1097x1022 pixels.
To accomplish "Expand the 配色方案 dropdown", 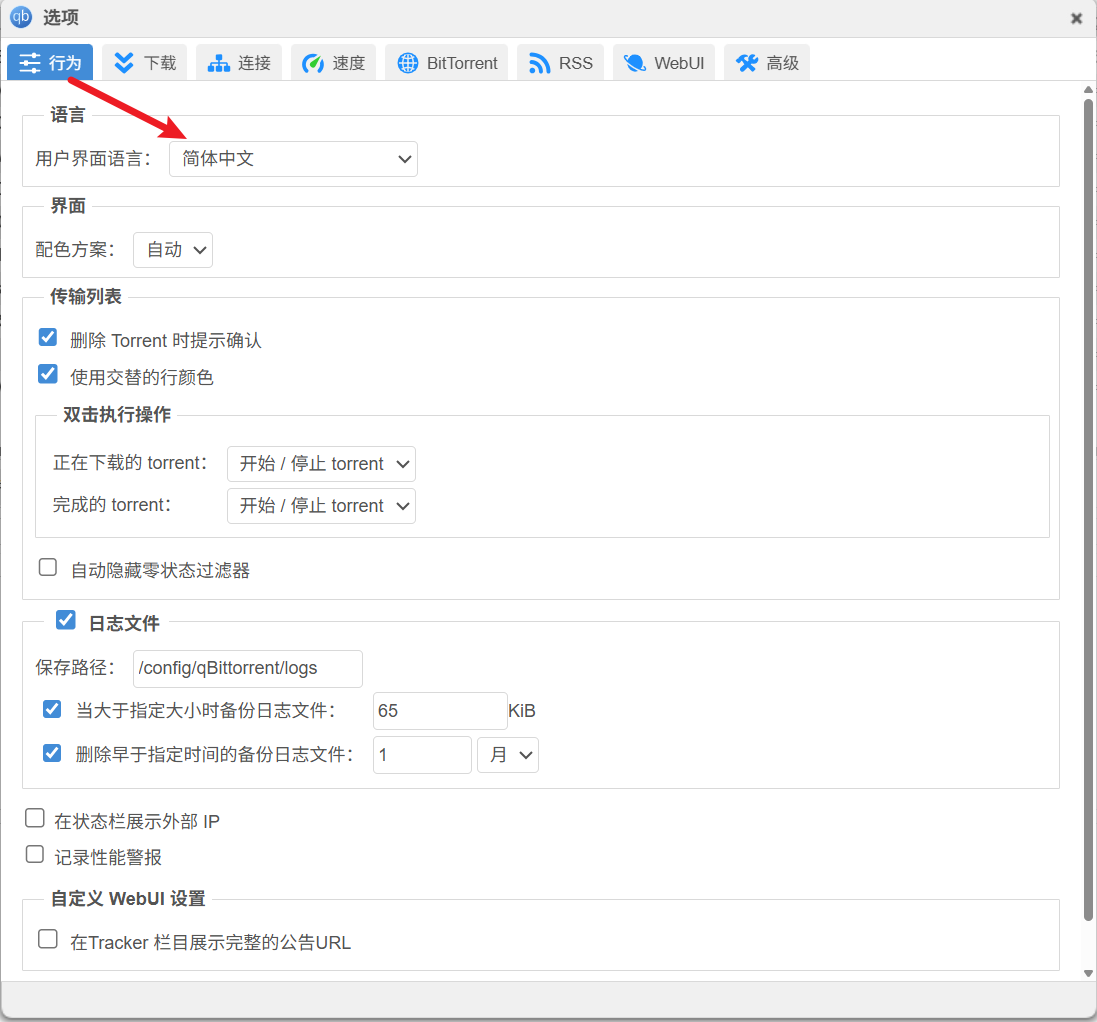I will coord(173,250).
